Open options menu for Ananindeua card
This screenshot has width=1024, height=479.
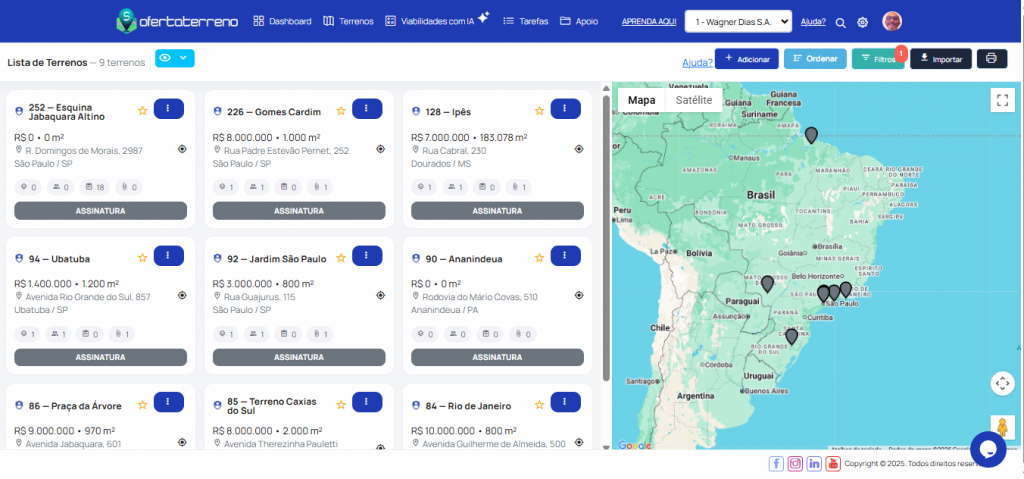pyautogui.click(x=566, y=256)
